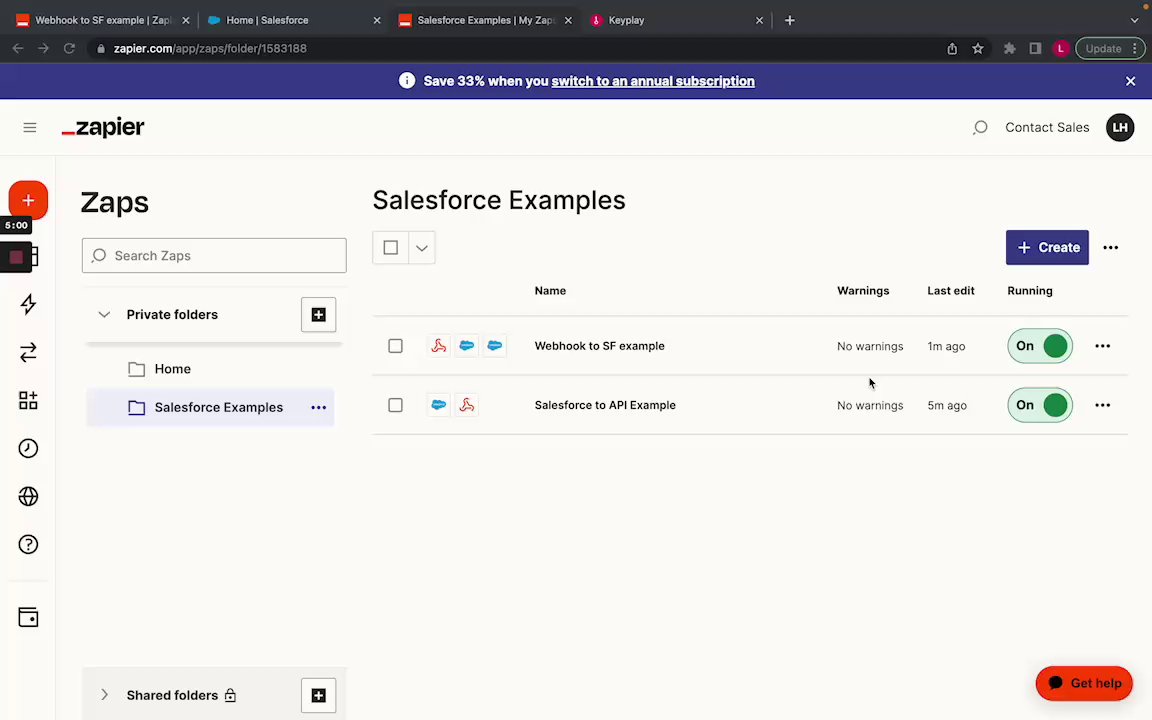Viewport: 1152px width, 720px height.
Task: Click the Name column header
Action: 550,291
